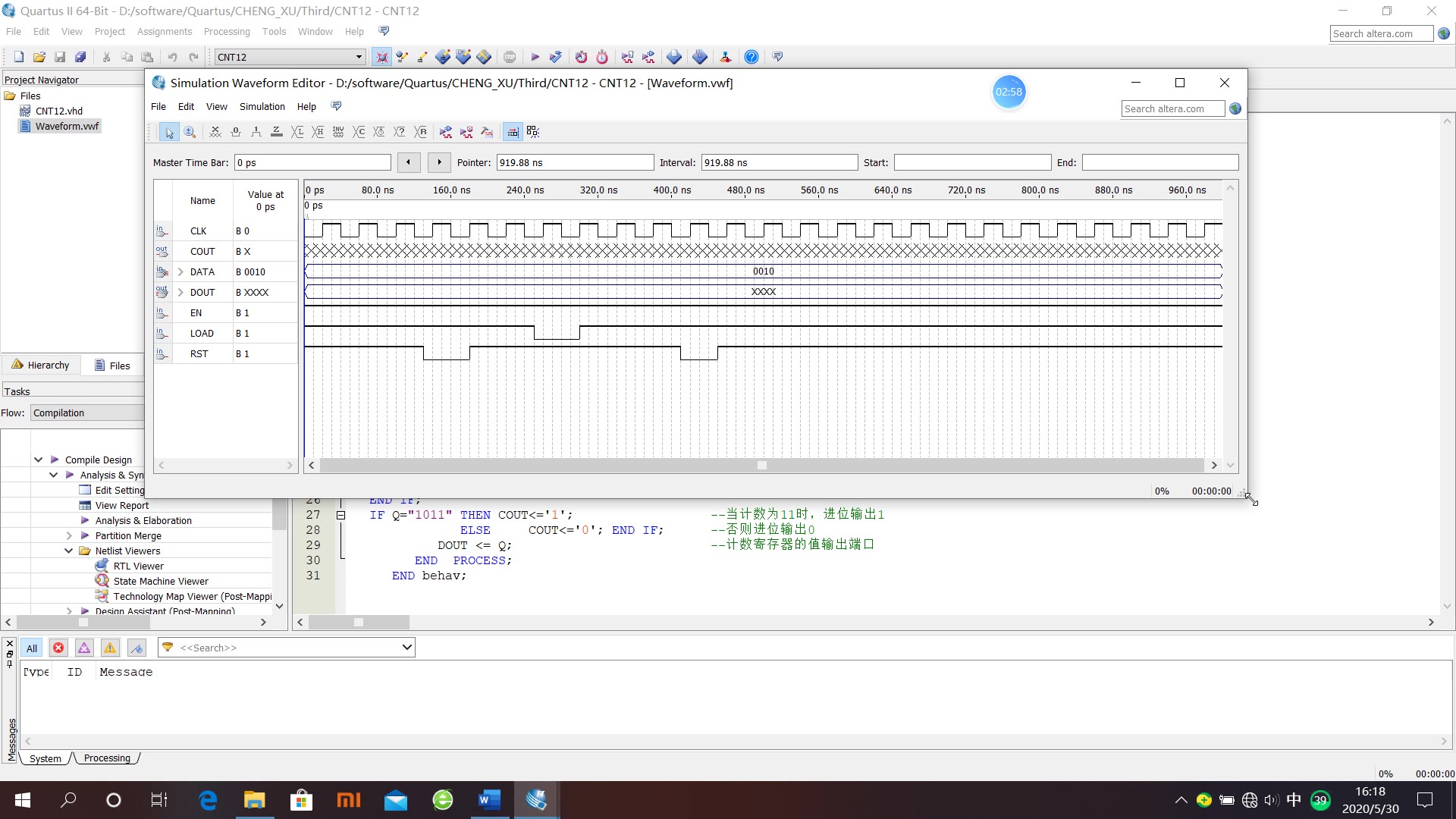Image resolution: width=1456 pixels, height=819 pixels.
Task: Click the High Impedance (Z) icon
Action: tap(277, 132)
